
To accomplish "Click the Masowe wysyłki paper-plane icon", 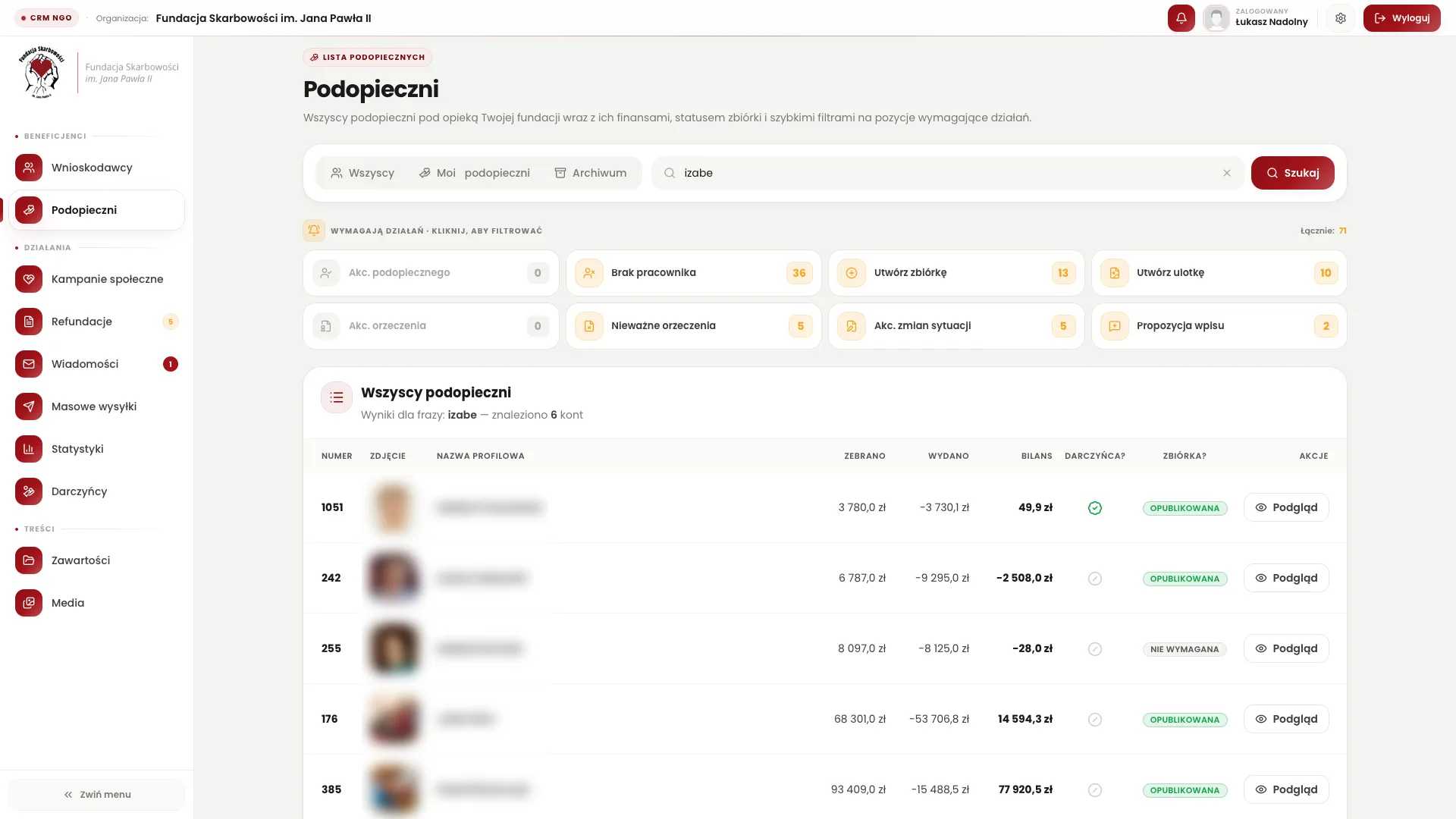I will pyautogui.click(x=29, y=406).
